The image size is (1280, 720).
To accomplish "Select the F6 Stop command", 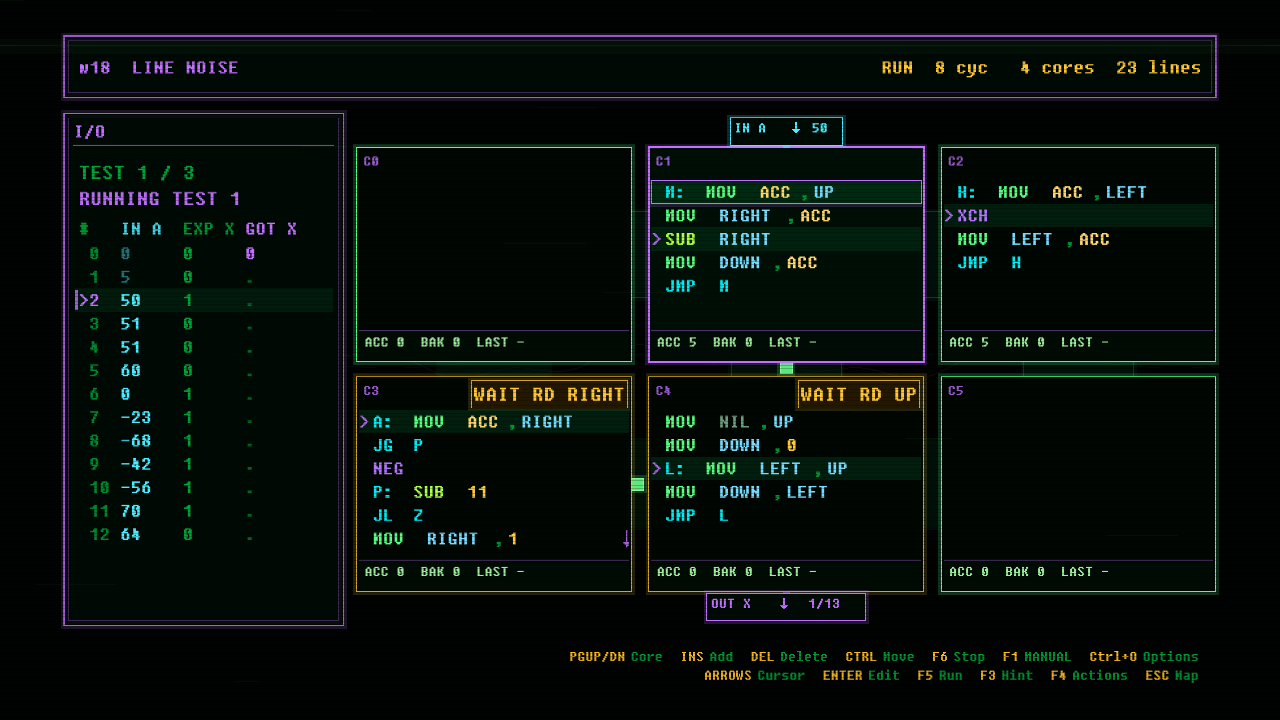I will 958,657.
